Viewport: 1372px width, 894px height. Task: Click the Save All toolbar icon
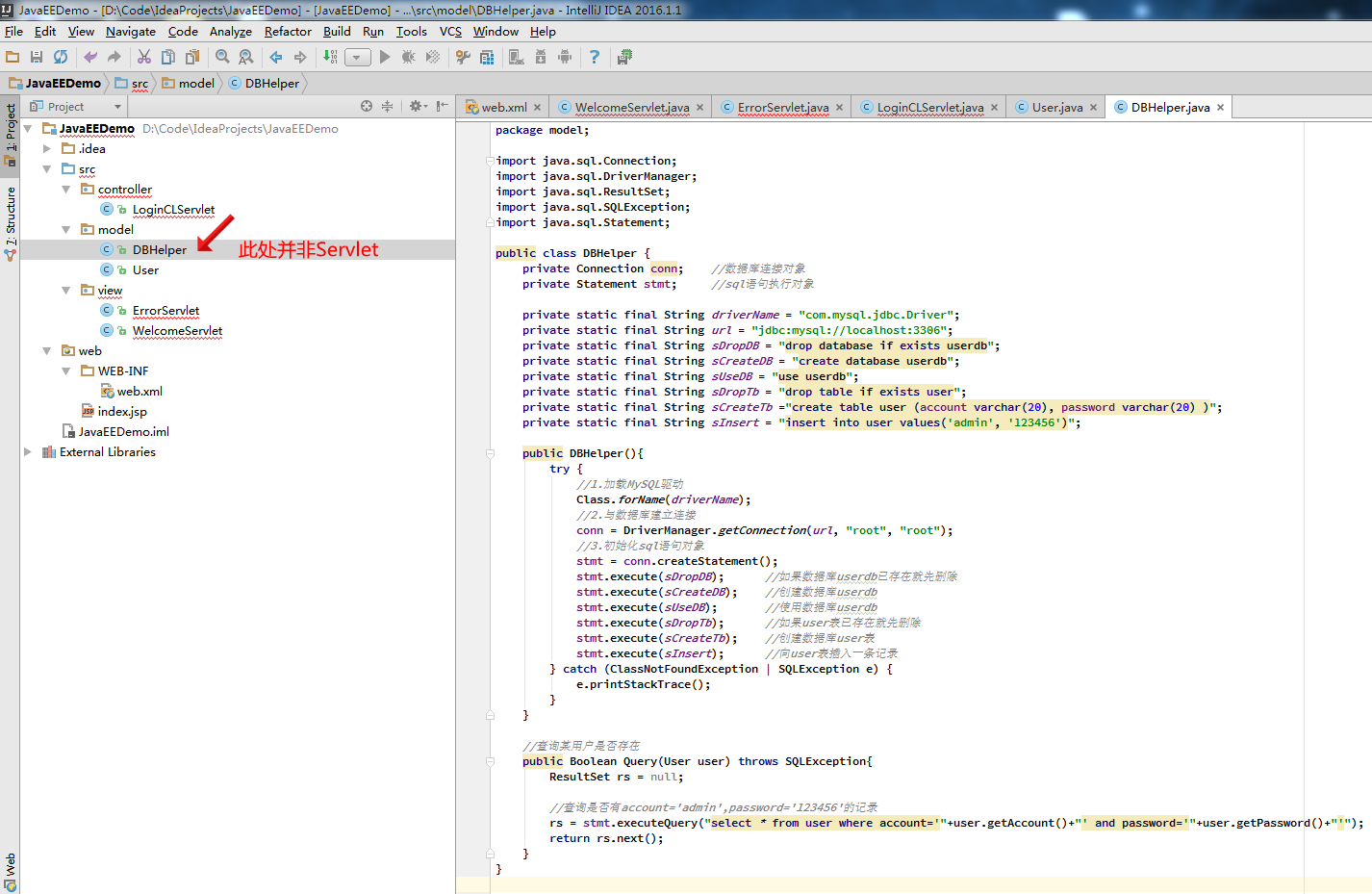37,58
